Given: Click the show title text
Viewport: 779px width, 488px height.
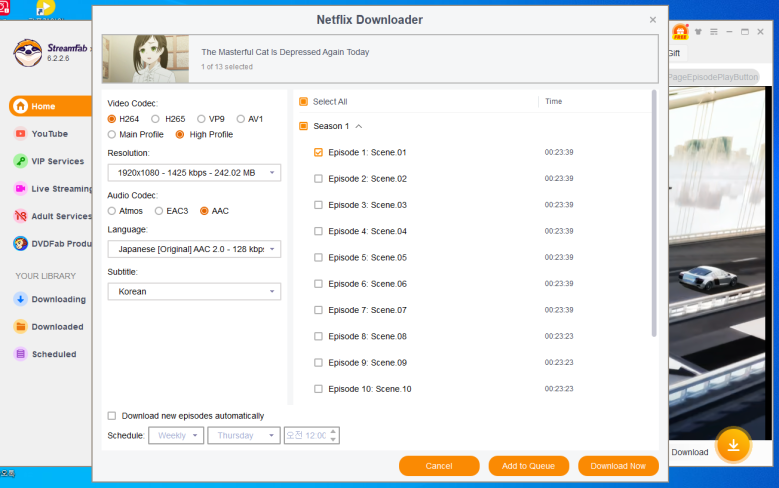Looking at the screenshot, I should click(x=285, y=52).
